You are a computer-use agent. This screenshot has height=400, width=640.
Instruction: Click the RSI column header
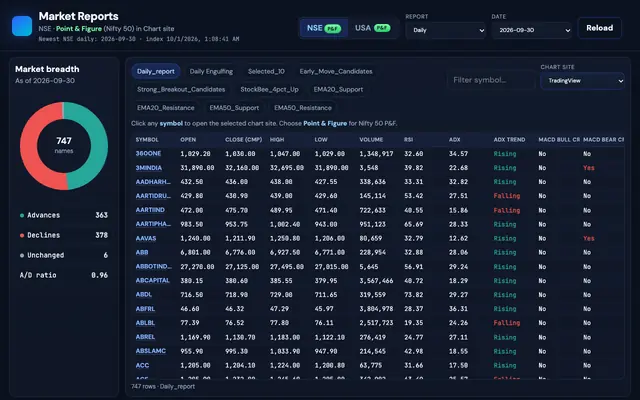pos(408,140)
